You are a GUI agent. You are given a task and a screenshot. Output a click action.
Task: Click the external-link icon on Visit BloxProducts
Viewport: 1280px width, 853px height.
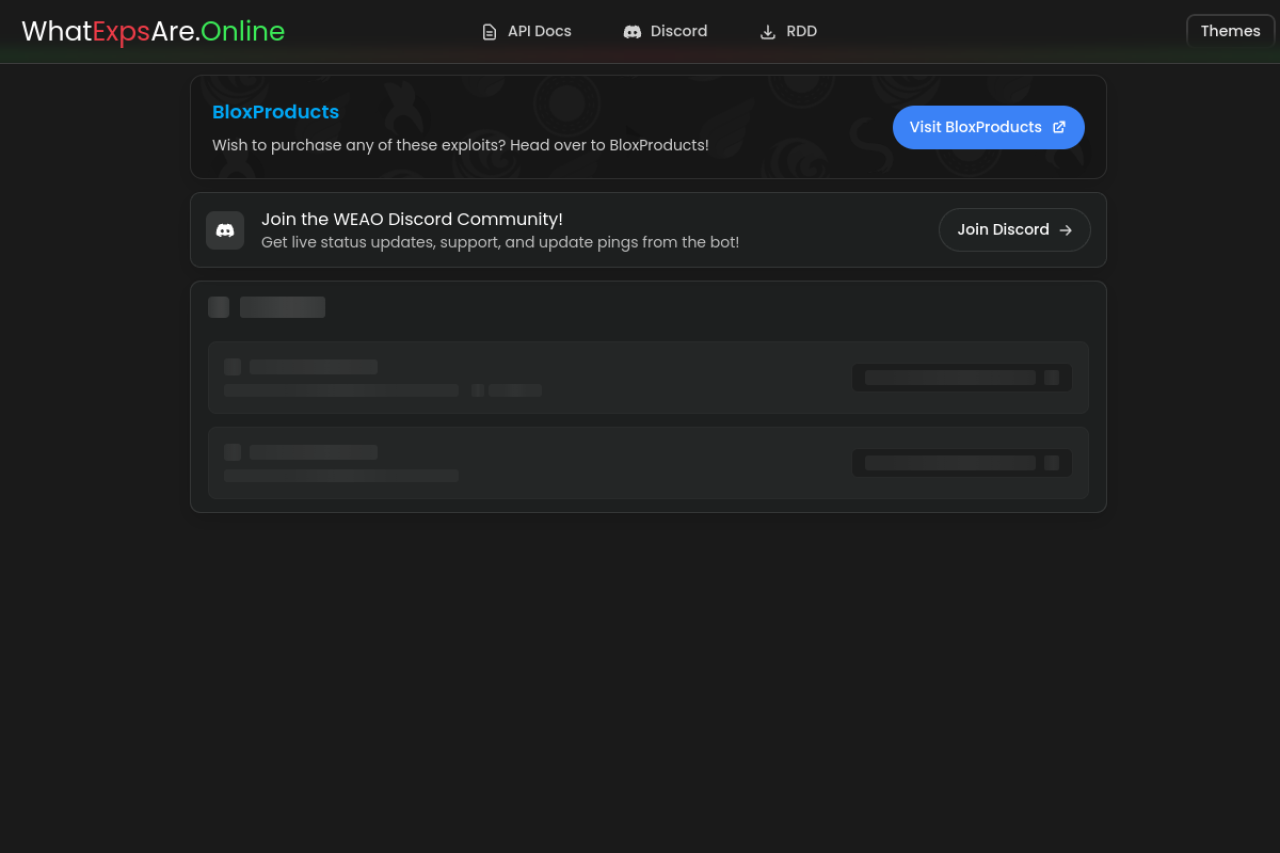[x=1059, y=127]
